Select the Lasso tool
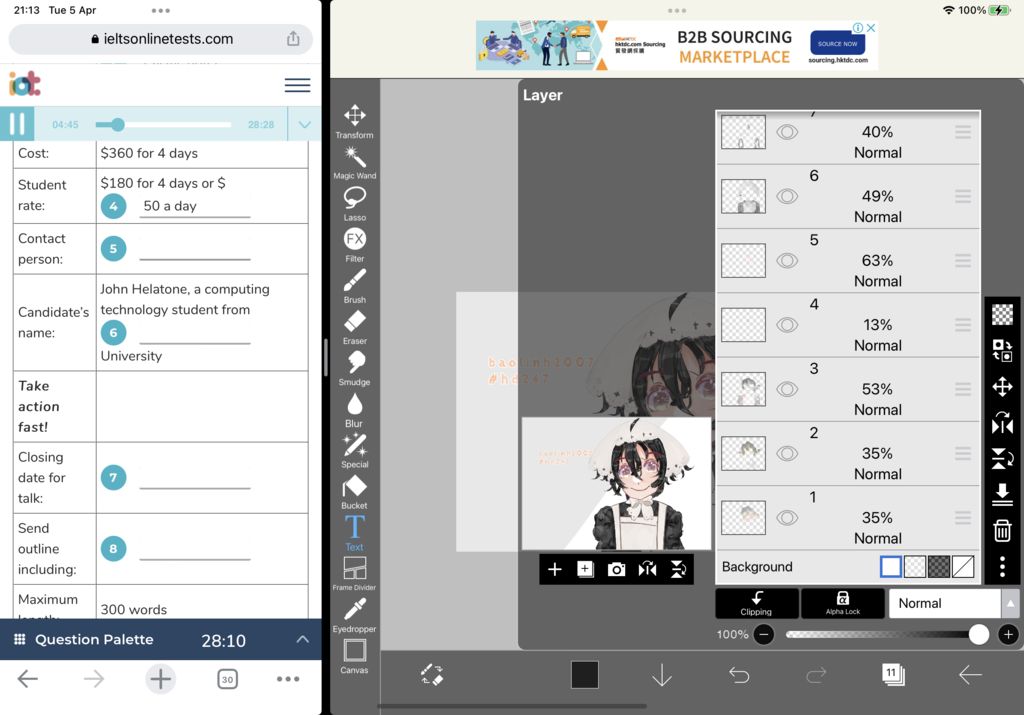 tap(355, 203)
